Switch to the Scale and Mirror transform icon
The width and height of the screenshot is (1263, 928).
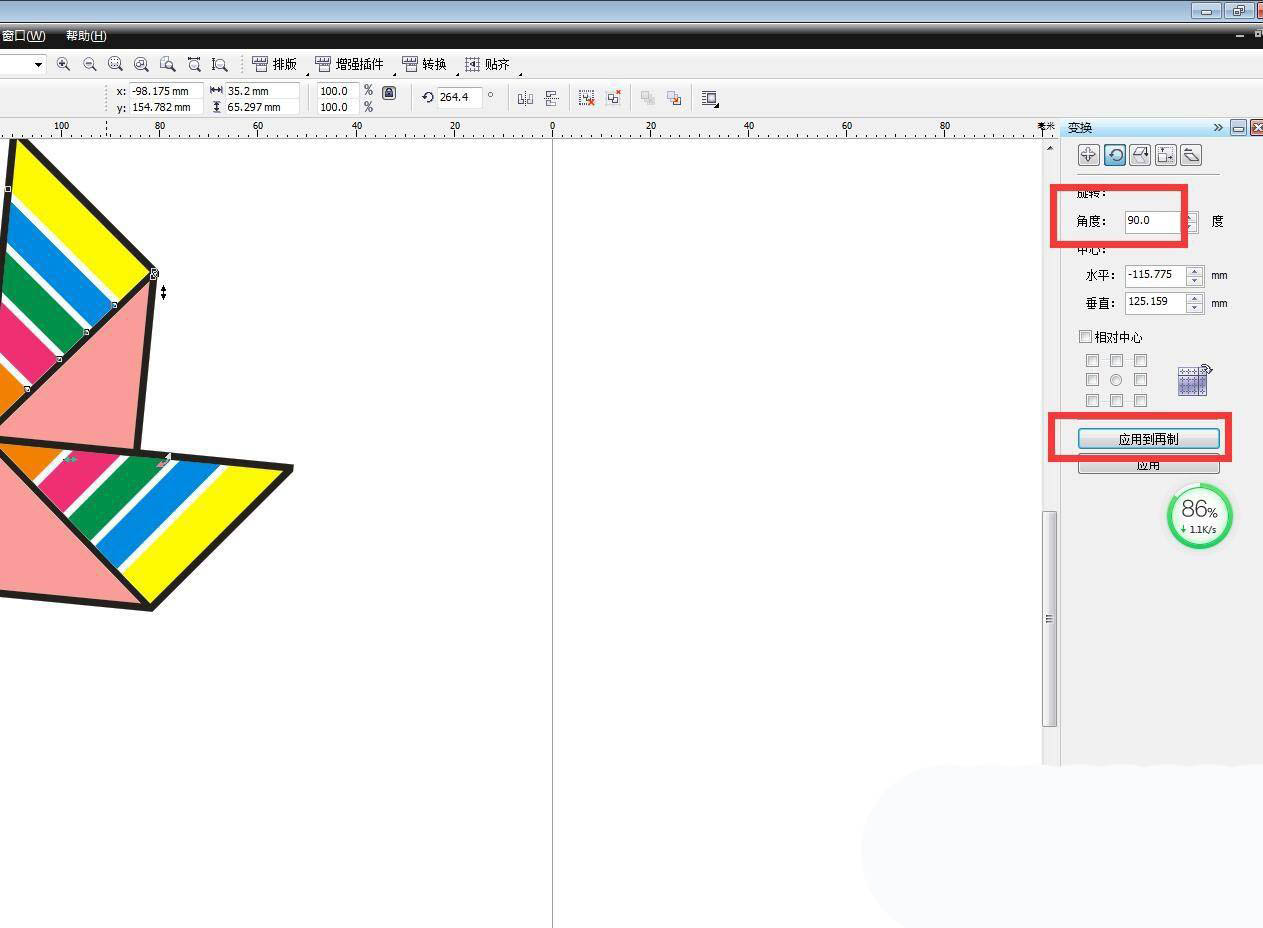pos(1140,155)
